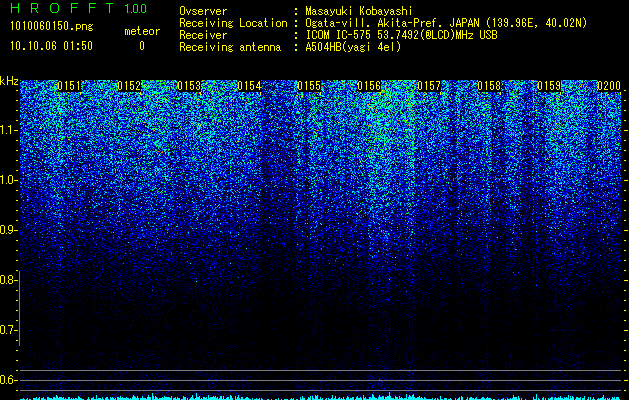
Task: Click the 0.6 frequency axis label
Action: [x=8, y=380]
